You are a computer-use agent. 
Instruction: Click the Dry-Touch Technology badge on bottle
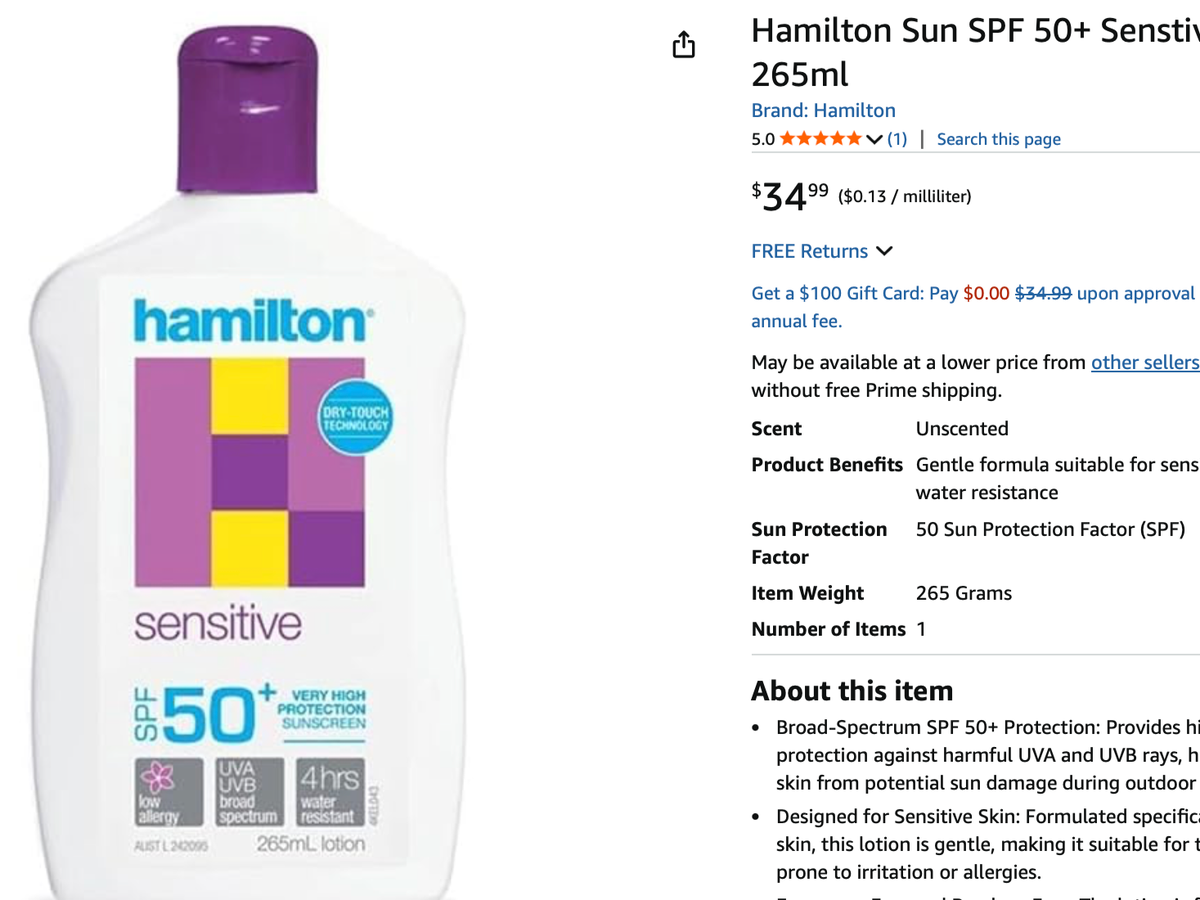point(355,418)
